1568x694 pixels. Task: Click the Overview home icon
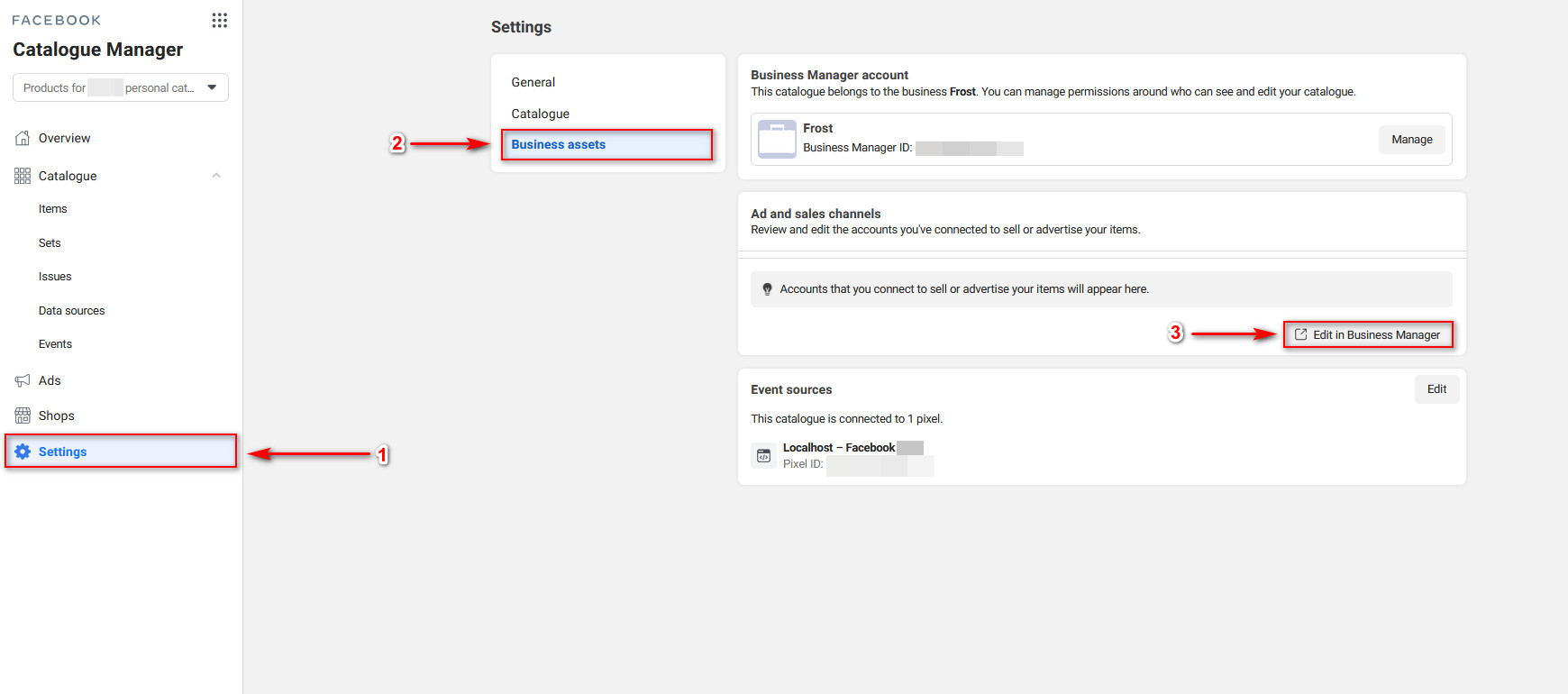pos(23,138)
